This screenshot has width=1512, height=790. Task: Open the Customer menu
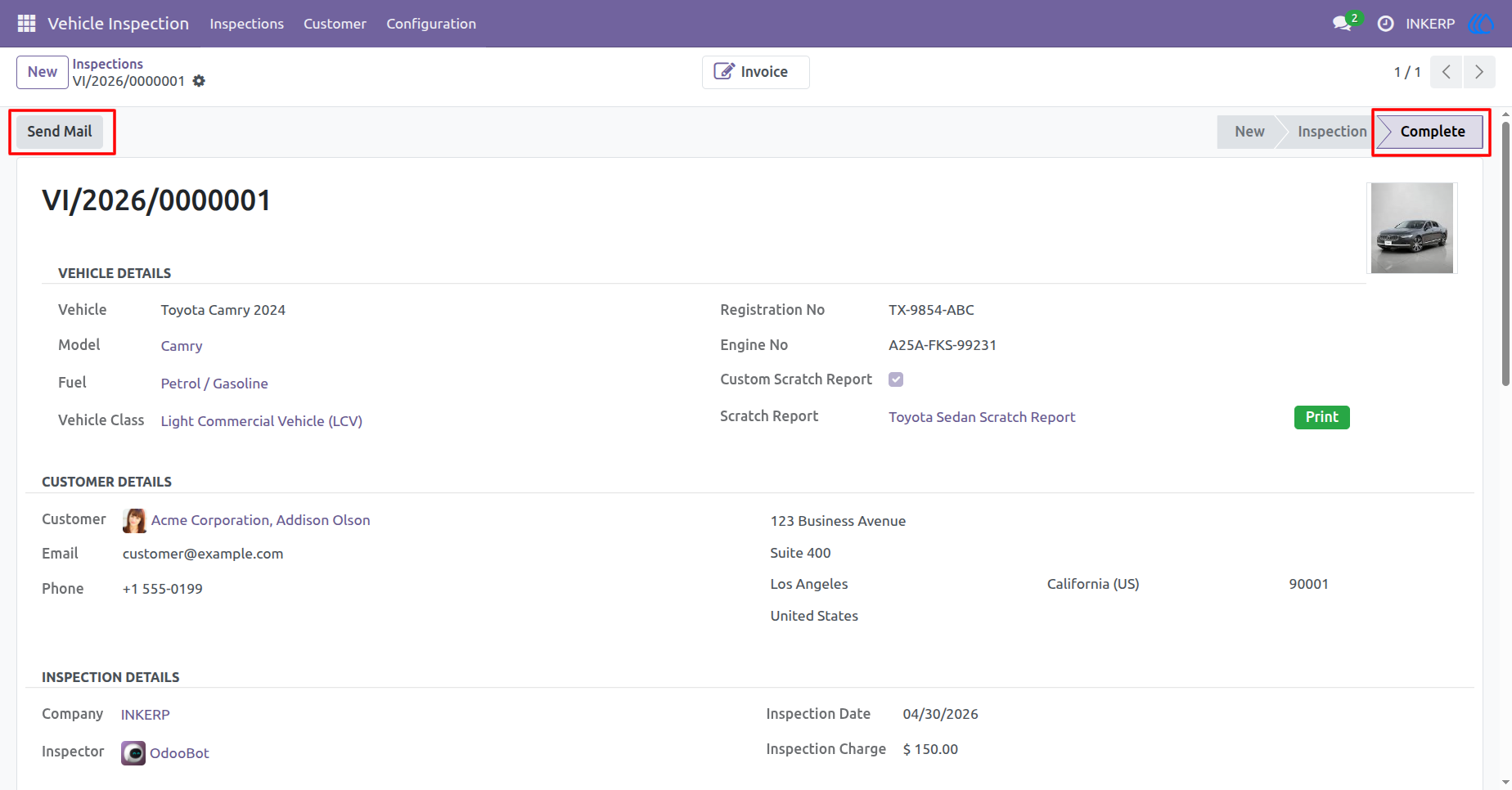pyautogui.click(x=335, y=24)
